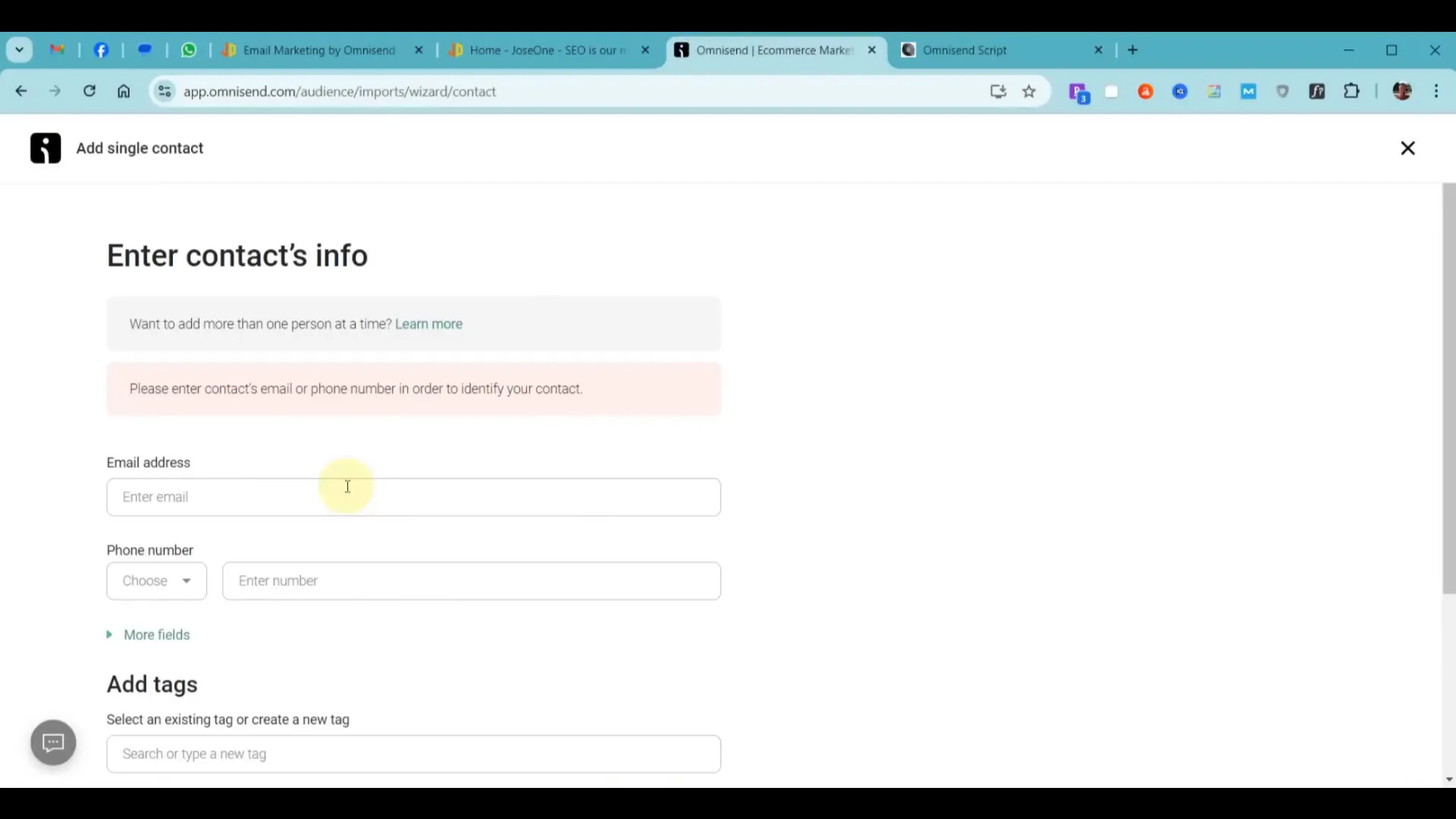
Task: Click the Search or type a new tag field
Action: pyautogui.click(x=413, y=754)
